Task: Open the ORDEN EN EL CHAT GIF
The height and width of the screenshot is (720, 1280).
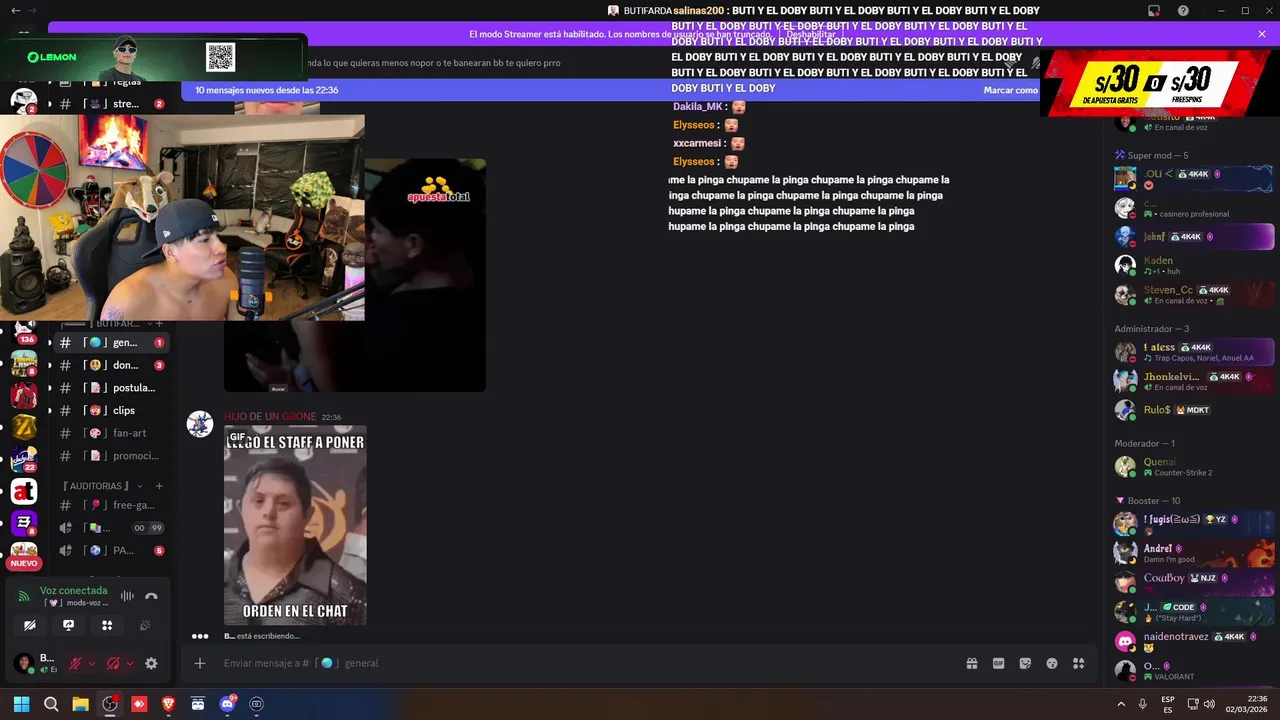Action: click(x=295, y=525)
